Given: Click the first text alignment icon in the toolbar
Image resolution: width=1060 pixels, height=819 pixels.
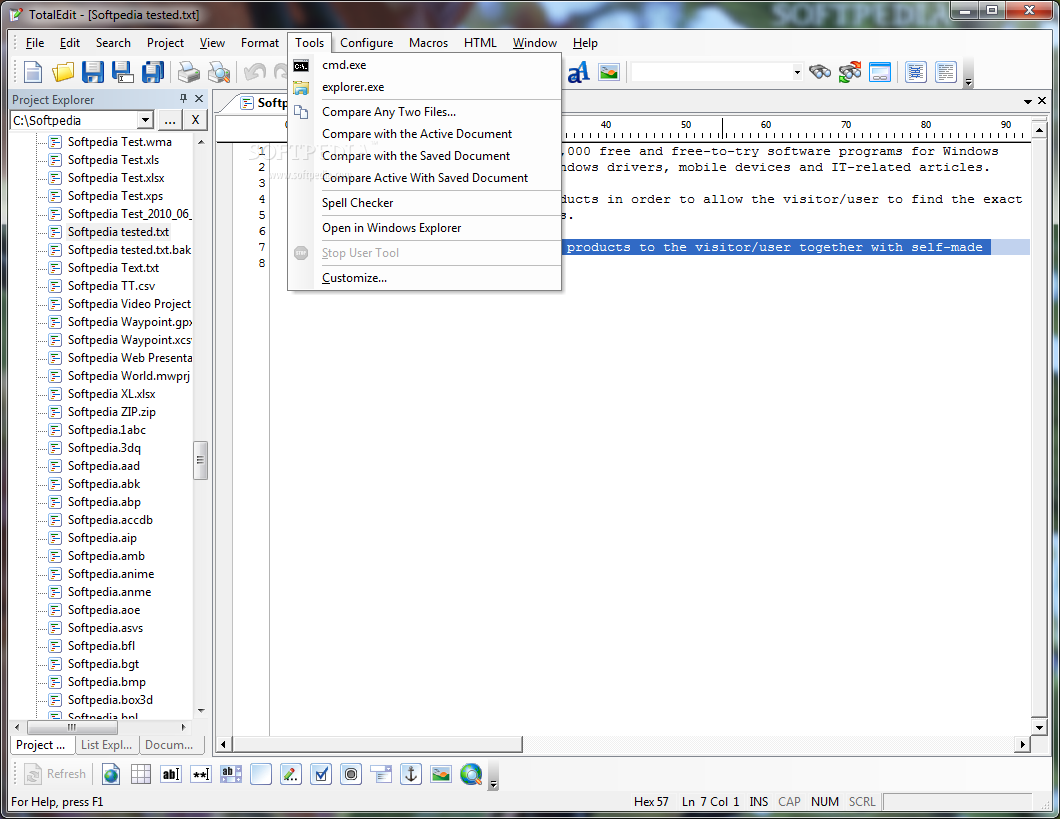Looking at the screenshot, I should [916, 72].
